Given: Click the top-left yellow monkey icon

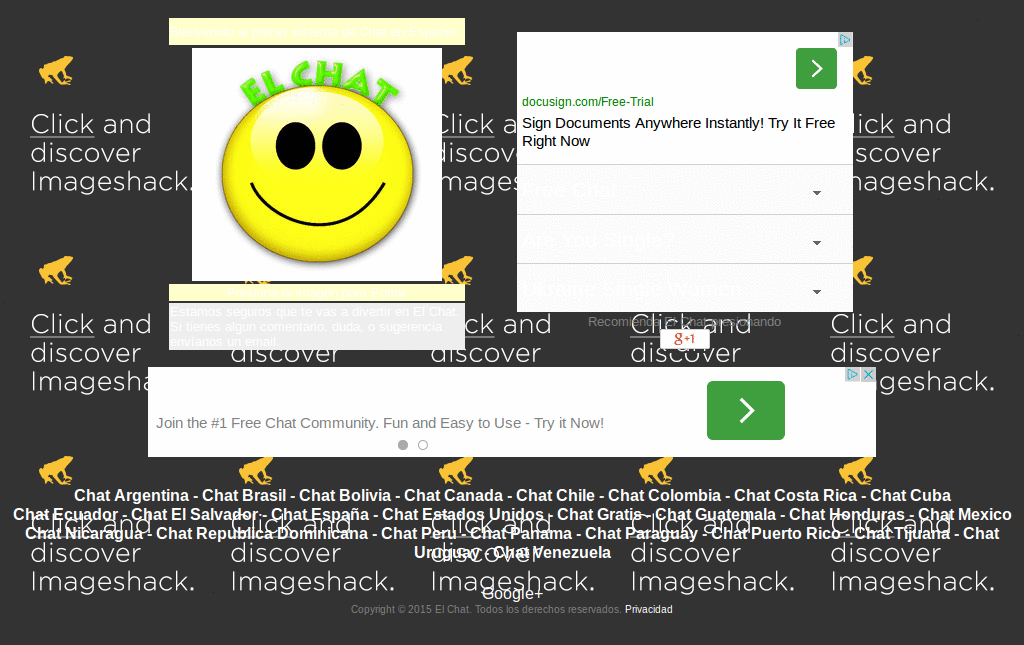Looking at the screenshot, I should pyautogui.click(x=55, y=70).
